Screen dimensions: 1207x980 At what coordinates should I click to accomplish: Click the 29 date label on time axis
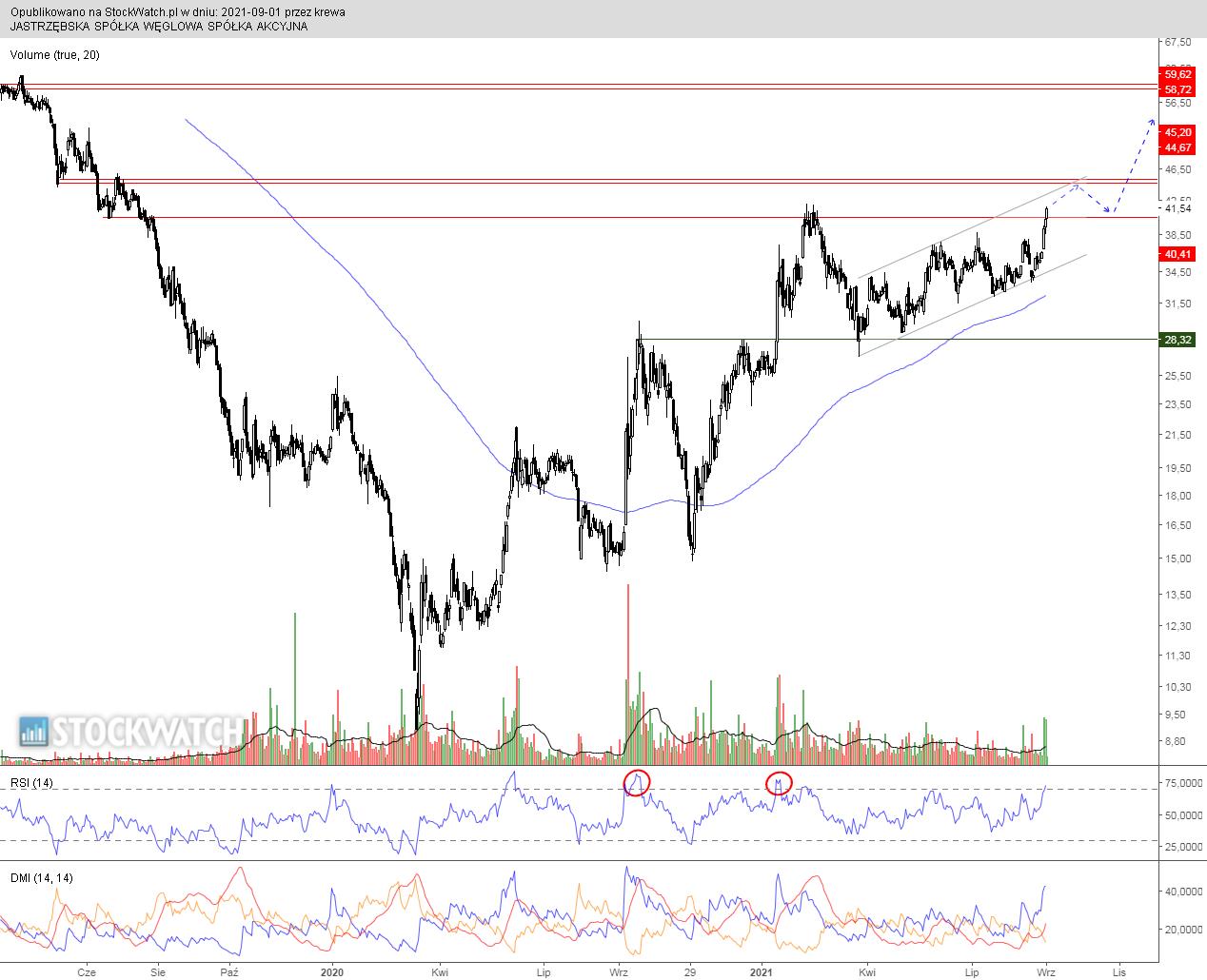(691, 972)
